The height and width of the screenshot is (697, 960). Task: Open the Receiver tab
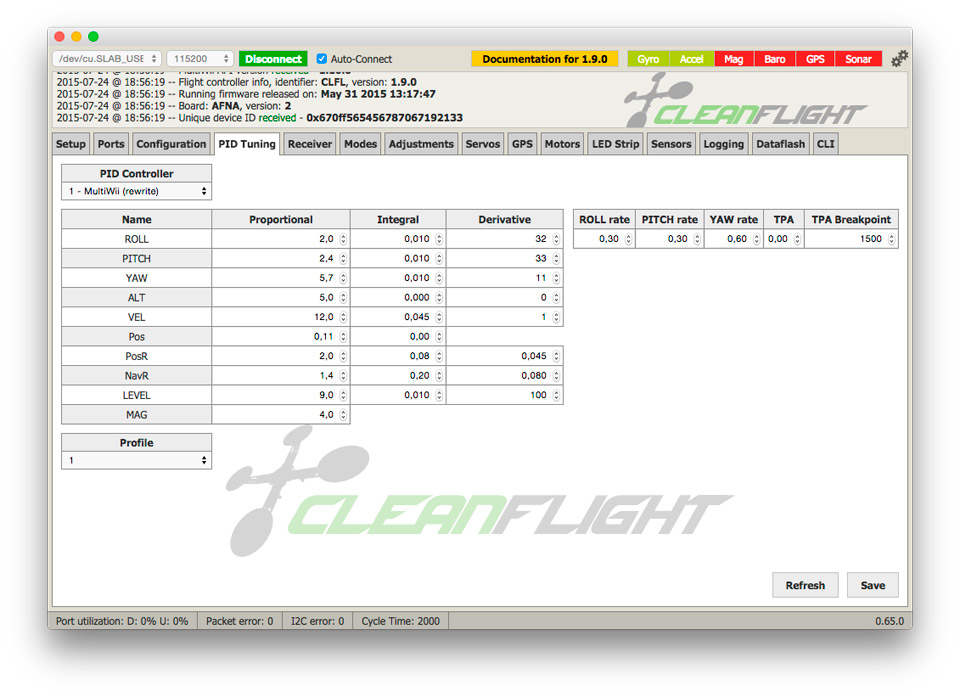[310, 144]
